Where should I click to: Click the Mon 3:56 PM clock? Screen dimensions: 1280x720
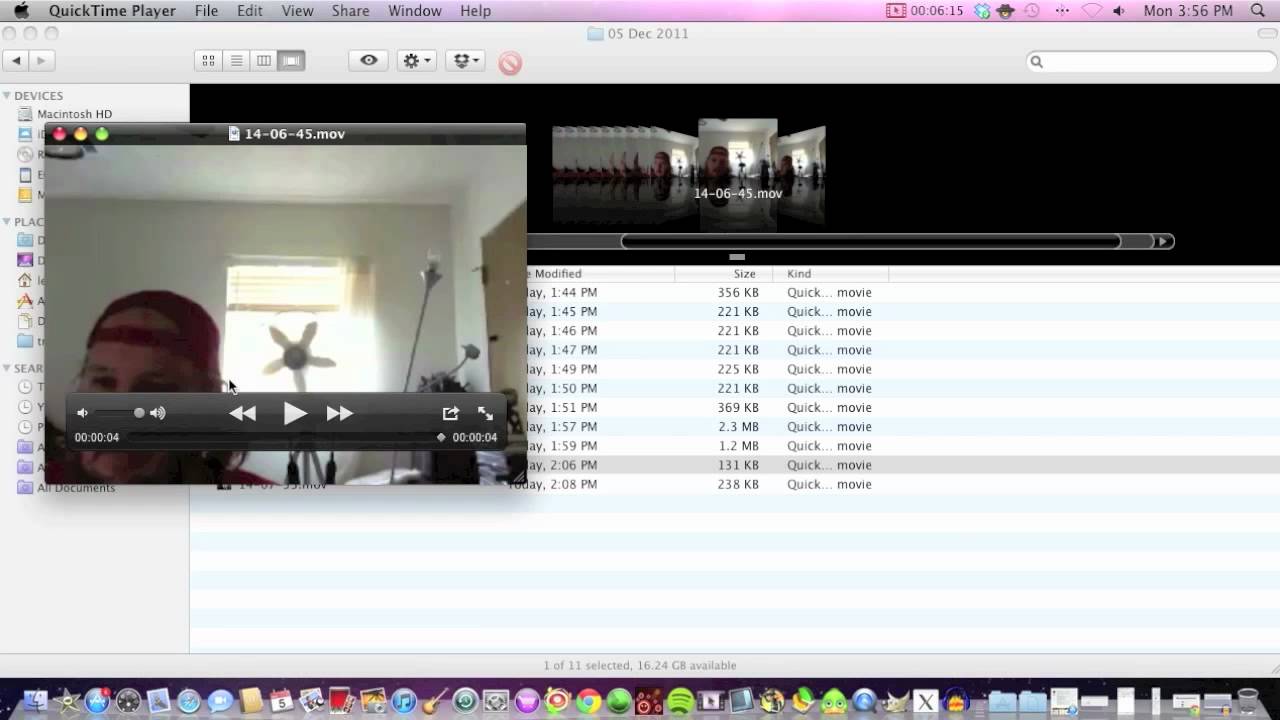[x=1188, y=11]
